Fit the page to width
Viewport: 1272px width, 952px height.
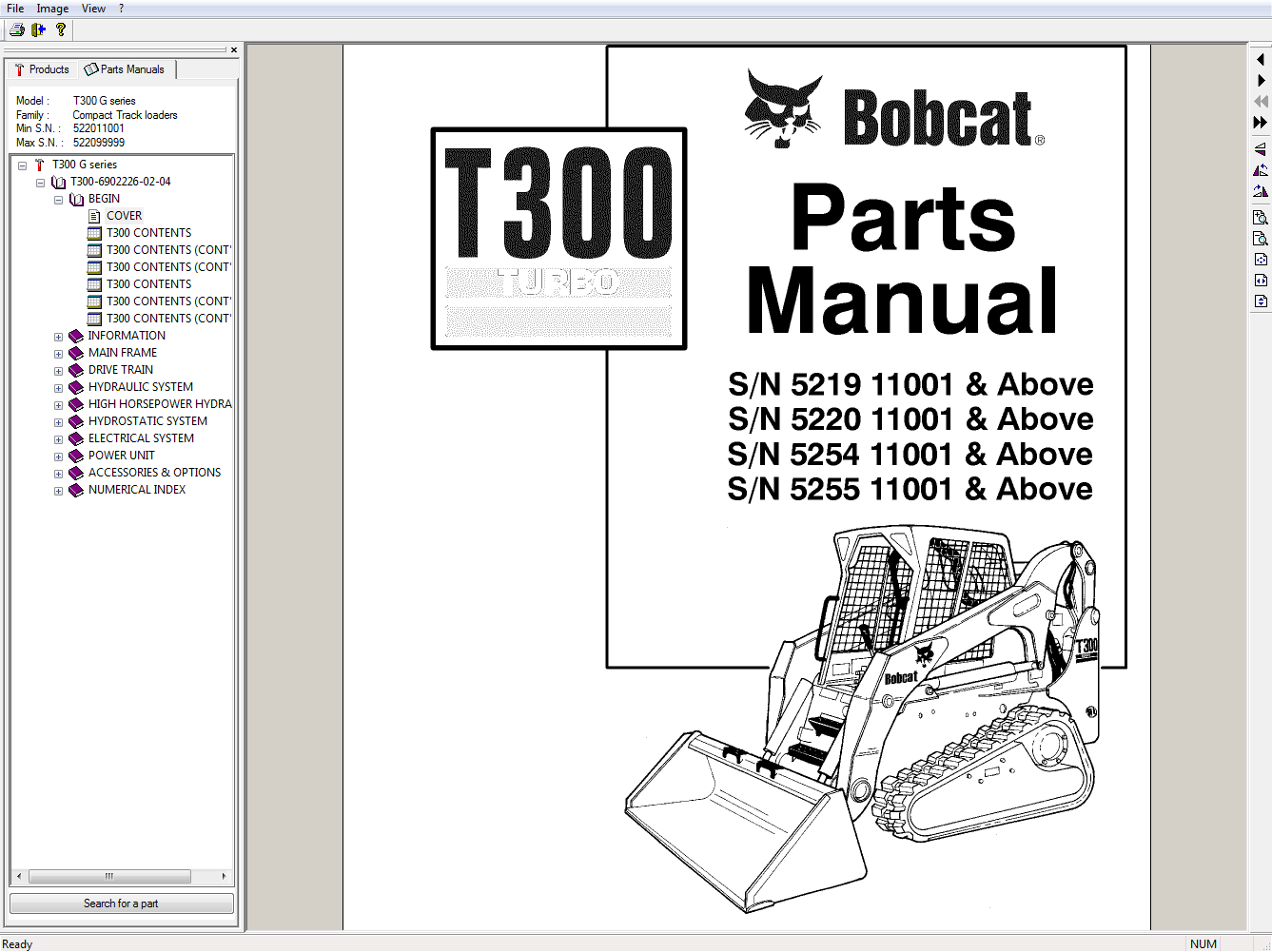[1261, 281]
